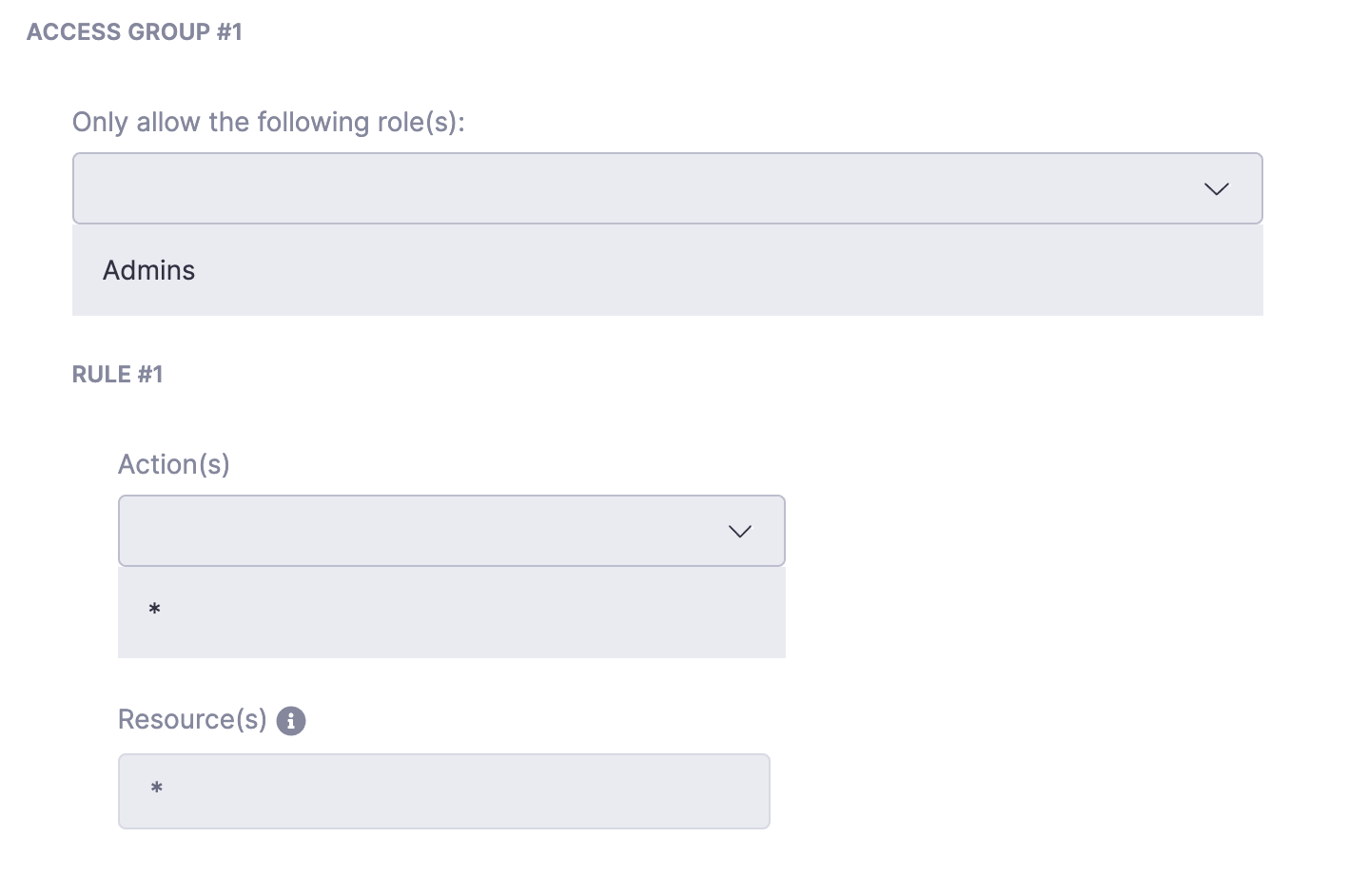Focus the Action(s) combo box field
The height and width of the screenshot is (896, 1368).
point(419,531)
